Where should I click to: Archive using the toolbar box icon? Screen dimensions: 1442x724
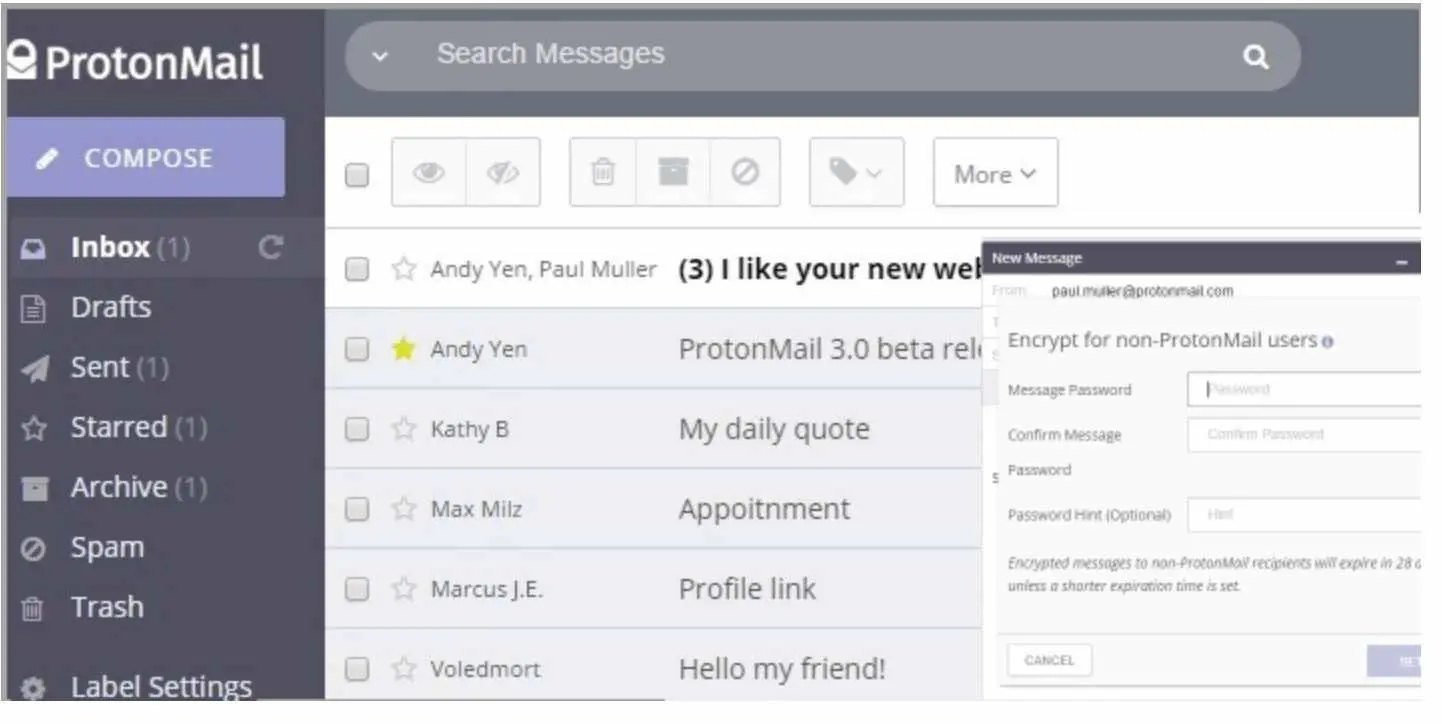tap(673, 172)
